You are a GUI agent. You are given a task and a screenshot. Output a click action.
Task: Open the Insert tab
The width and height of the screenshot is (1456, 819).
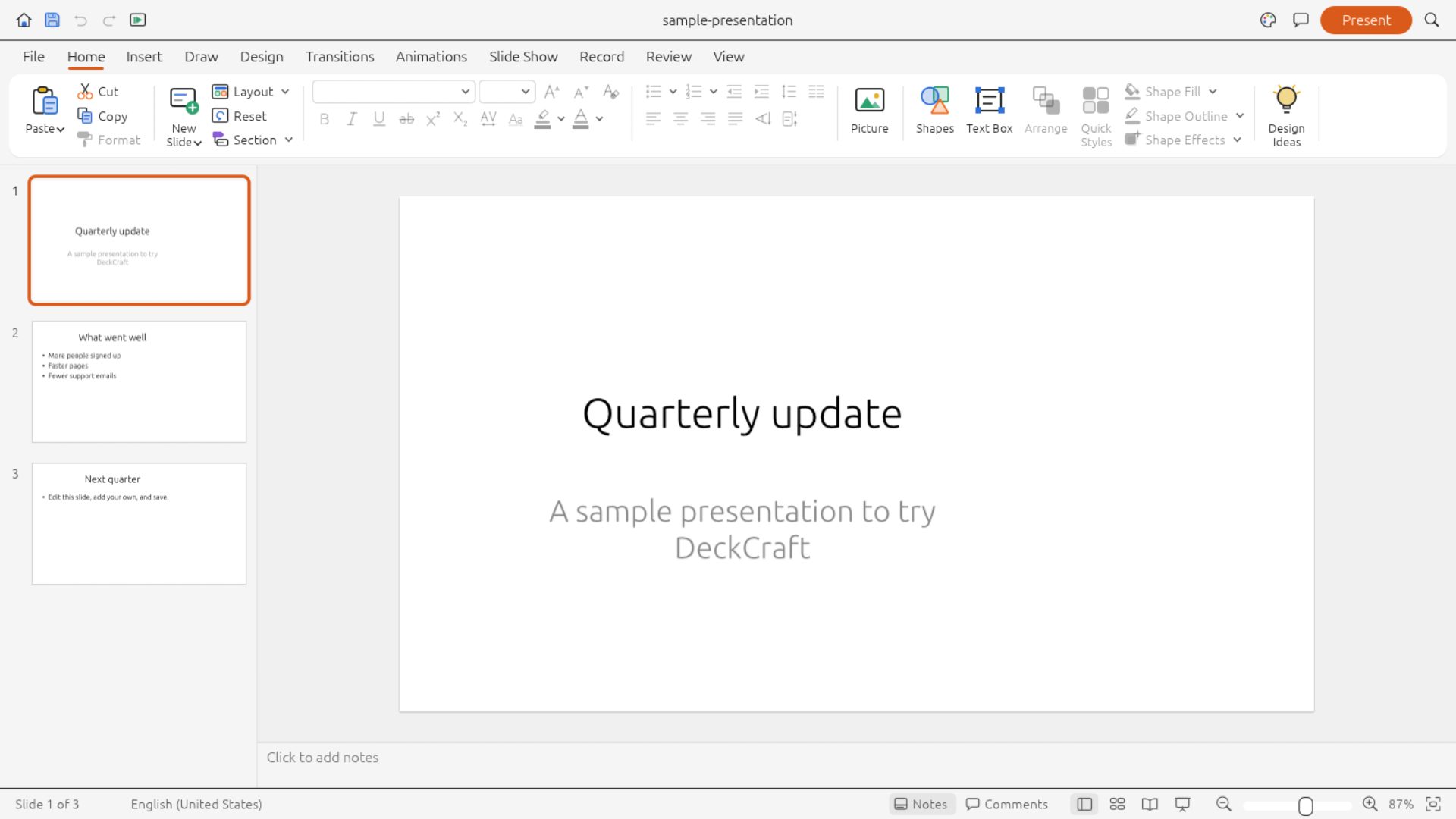(x=144, y=57)
